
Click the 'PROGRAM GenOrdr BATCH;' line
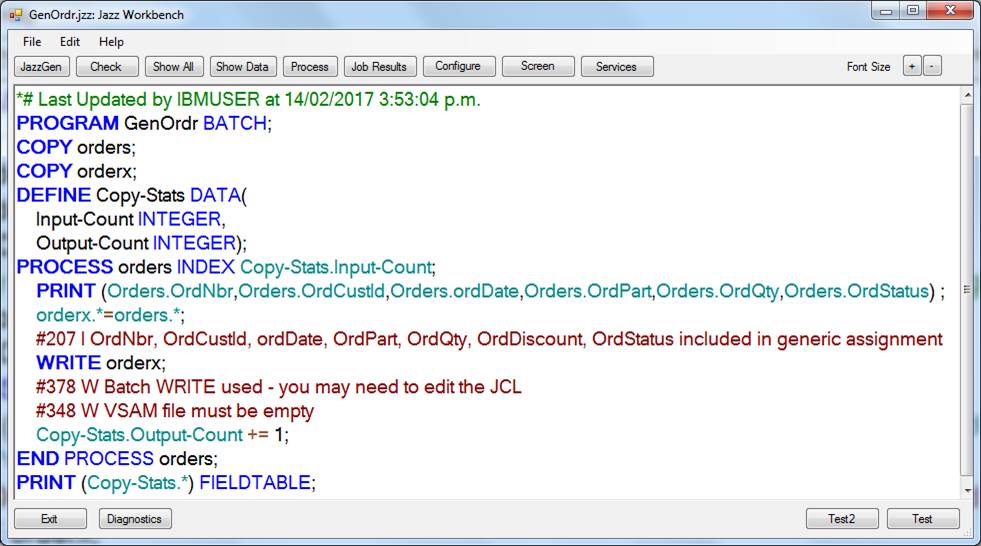click(x=145, y=123)
